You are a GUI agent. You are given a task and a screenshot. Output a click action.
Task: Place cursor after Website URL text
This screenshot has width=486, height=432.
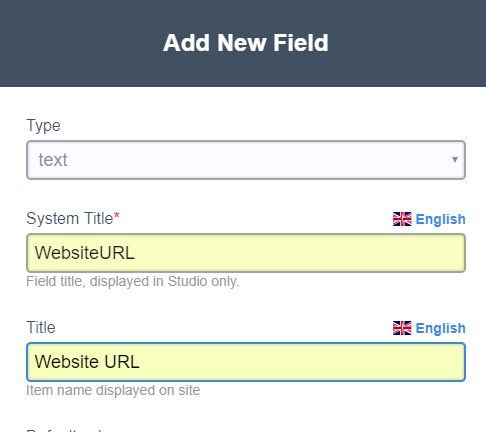(141, 362)
